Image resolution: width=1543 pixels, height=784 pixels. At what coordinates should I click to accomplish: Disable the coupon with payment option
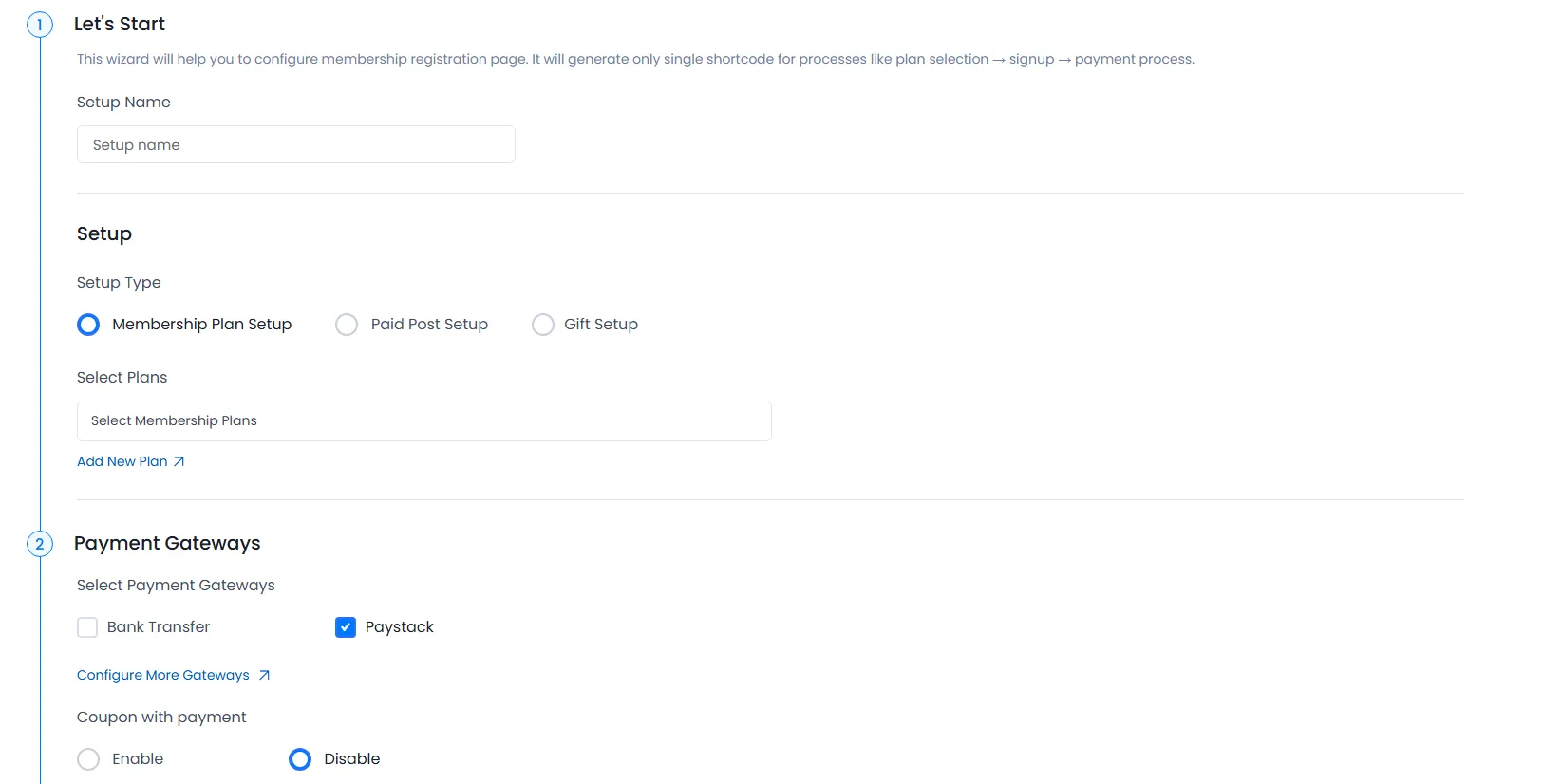299,758
